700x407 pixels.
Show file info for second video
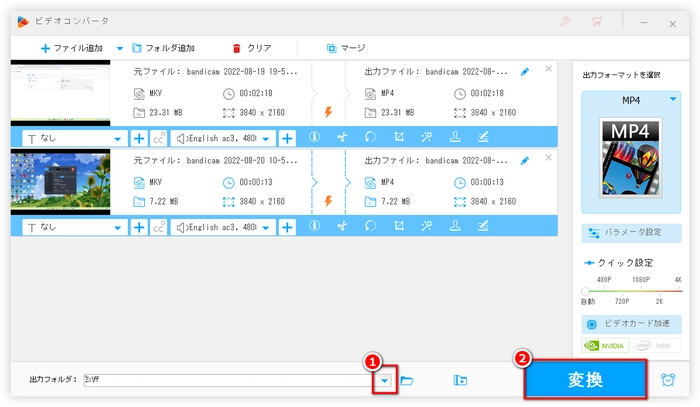click(x=314, y=226)
